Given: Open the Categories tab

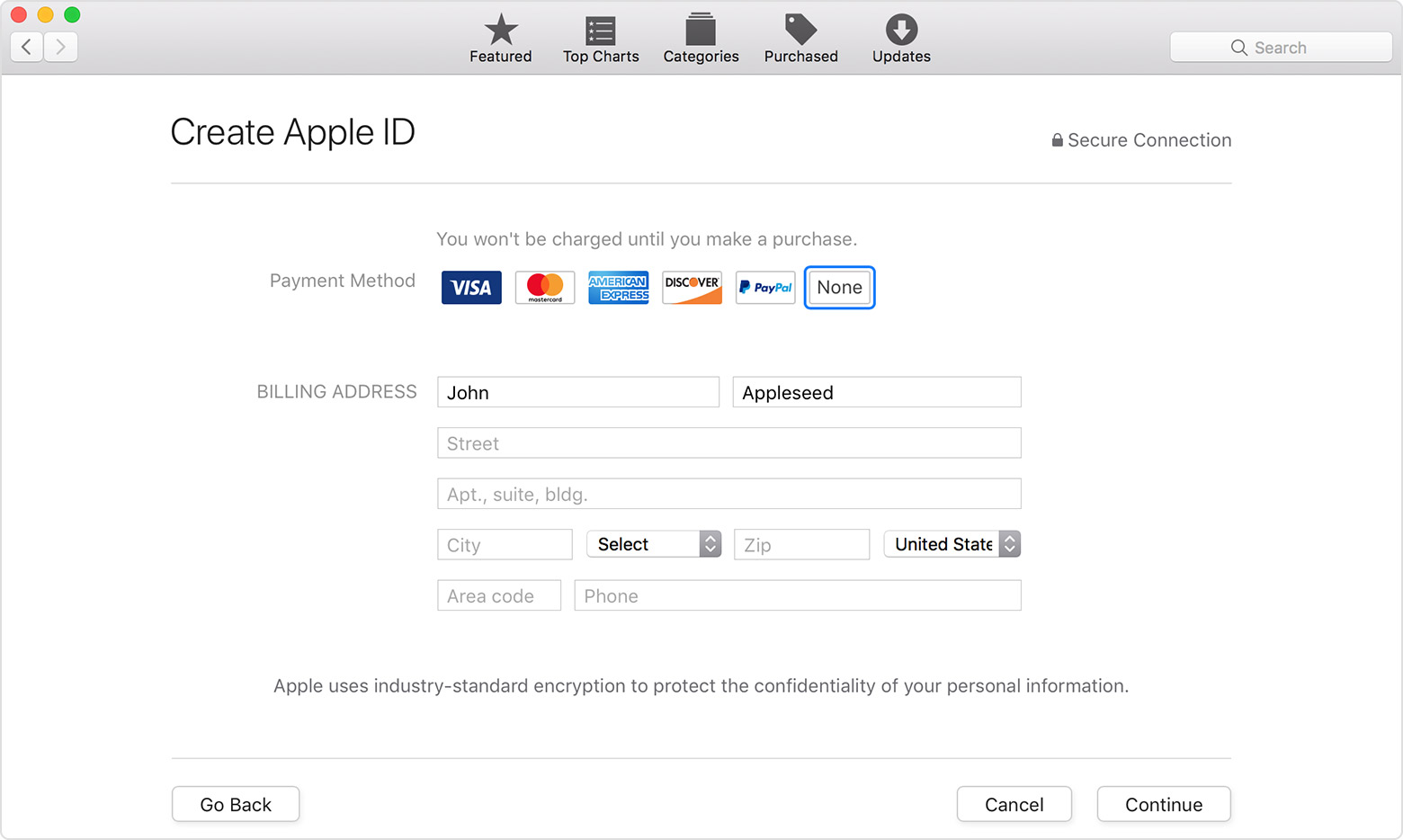Looking at the screenshot, I should pyautogui.click(x=701, y=40).
